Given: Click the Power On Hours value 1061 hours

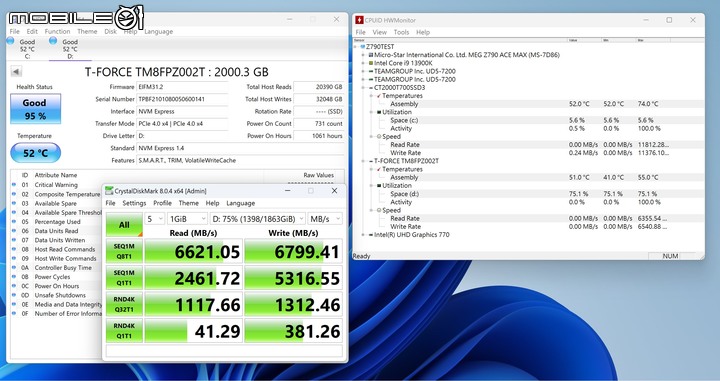Looking at the screenshot, I should coord(319,136).
